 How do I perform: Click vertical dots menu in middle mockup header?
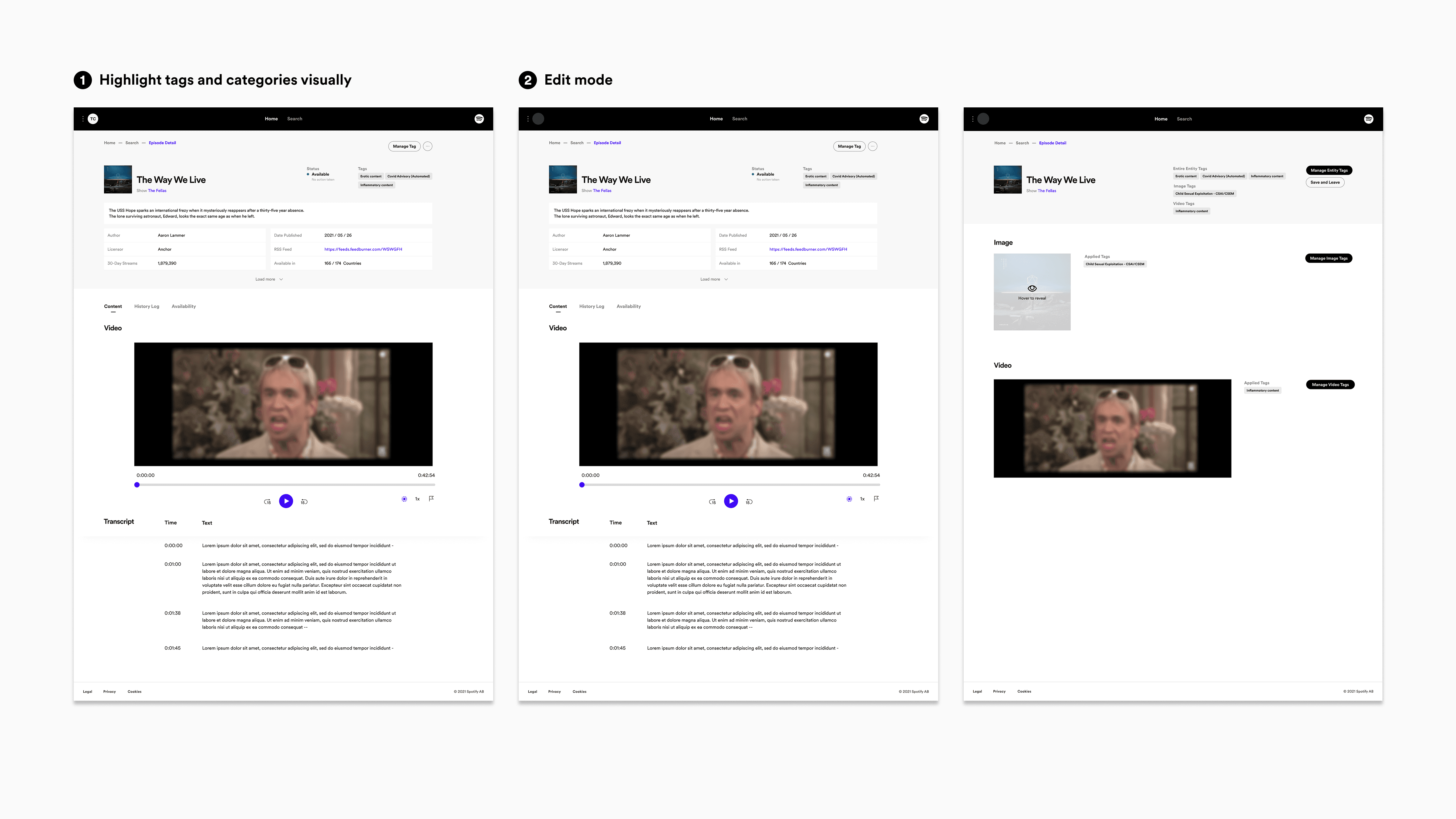point(528,119)
